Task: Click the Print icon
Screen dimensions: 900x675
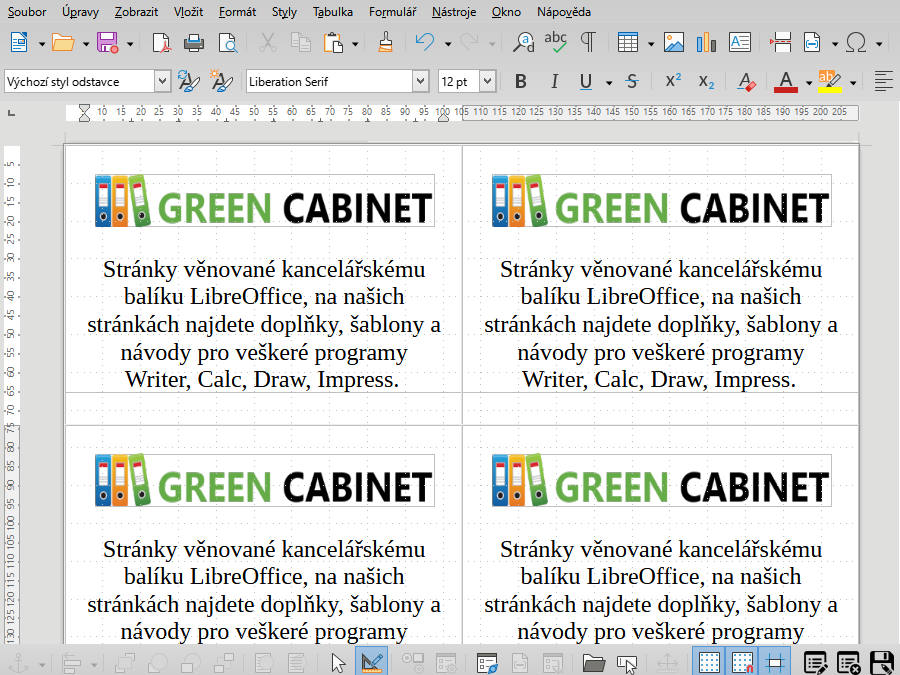Action: (x=194, y=42)
